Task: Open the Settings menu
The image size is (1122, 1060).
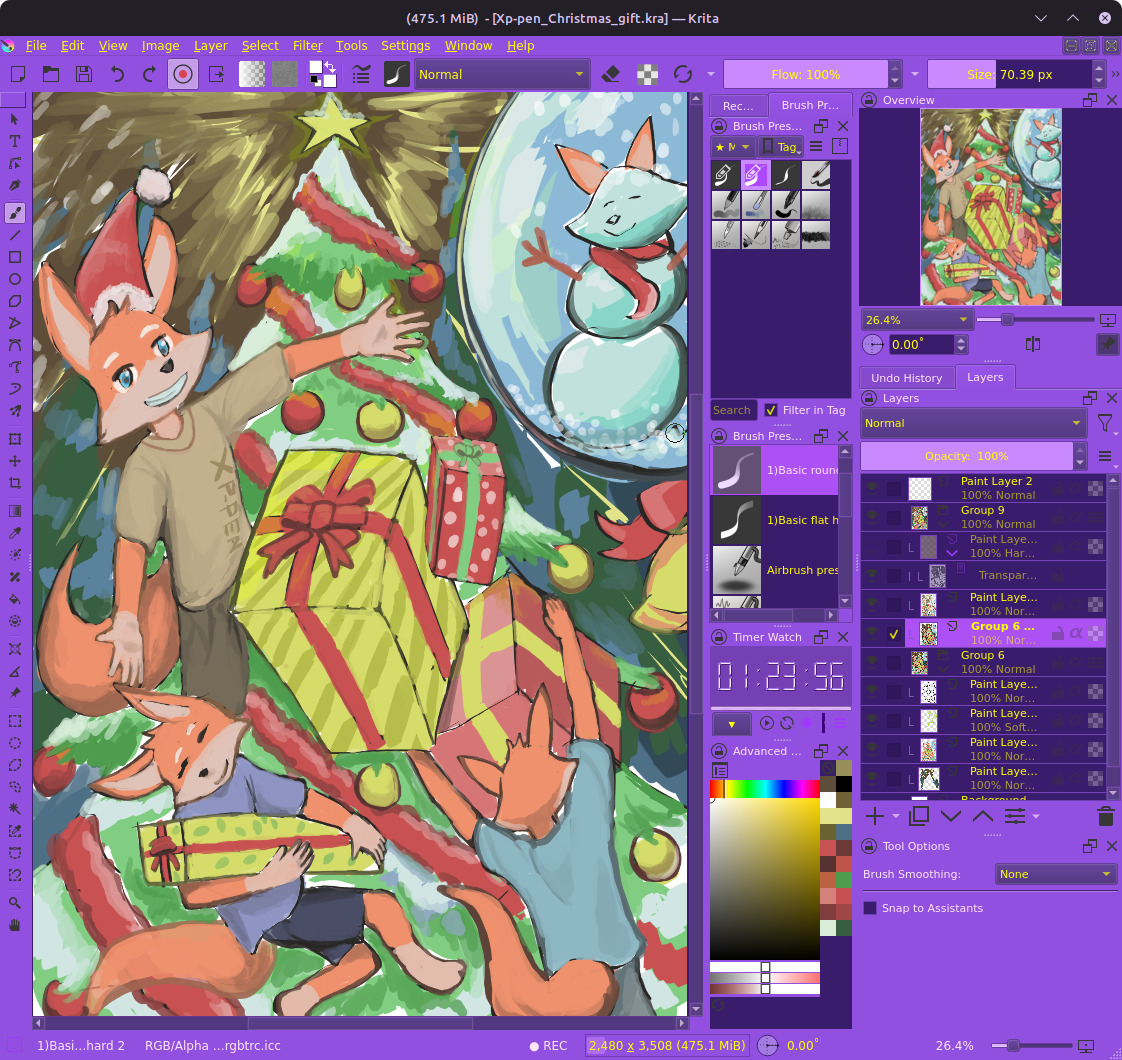Action: tap(405, 45)
